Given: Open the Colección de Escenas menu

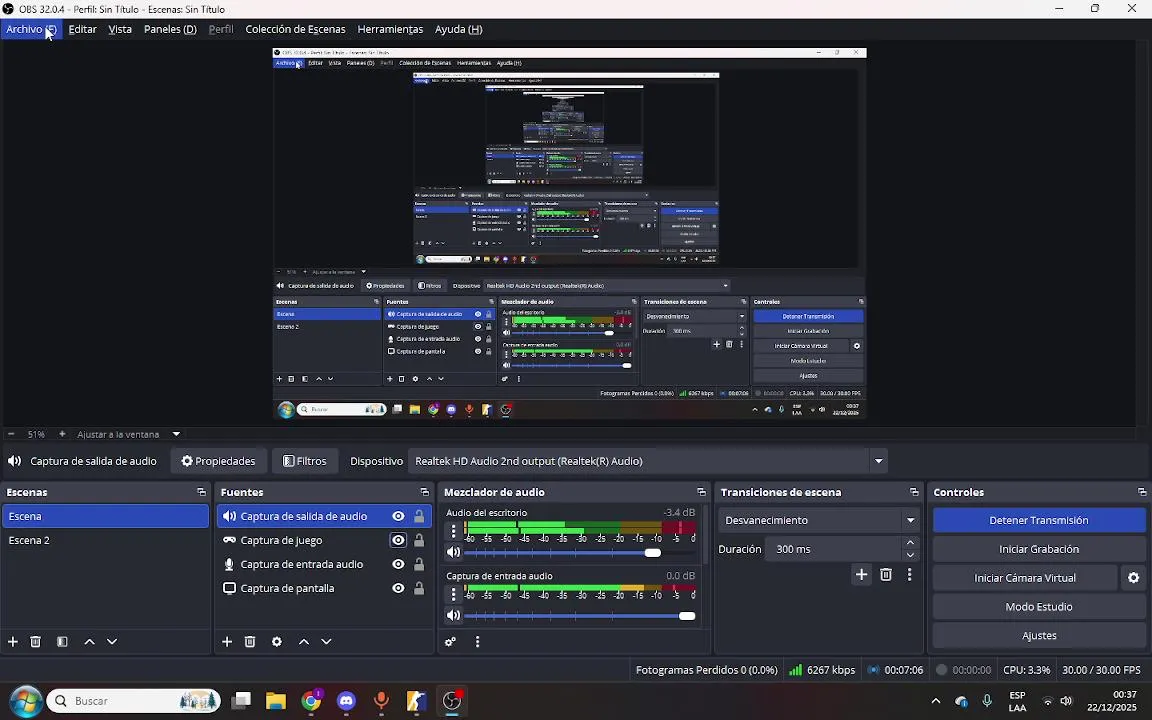Looking at the screenshot, I should (295, 29).
